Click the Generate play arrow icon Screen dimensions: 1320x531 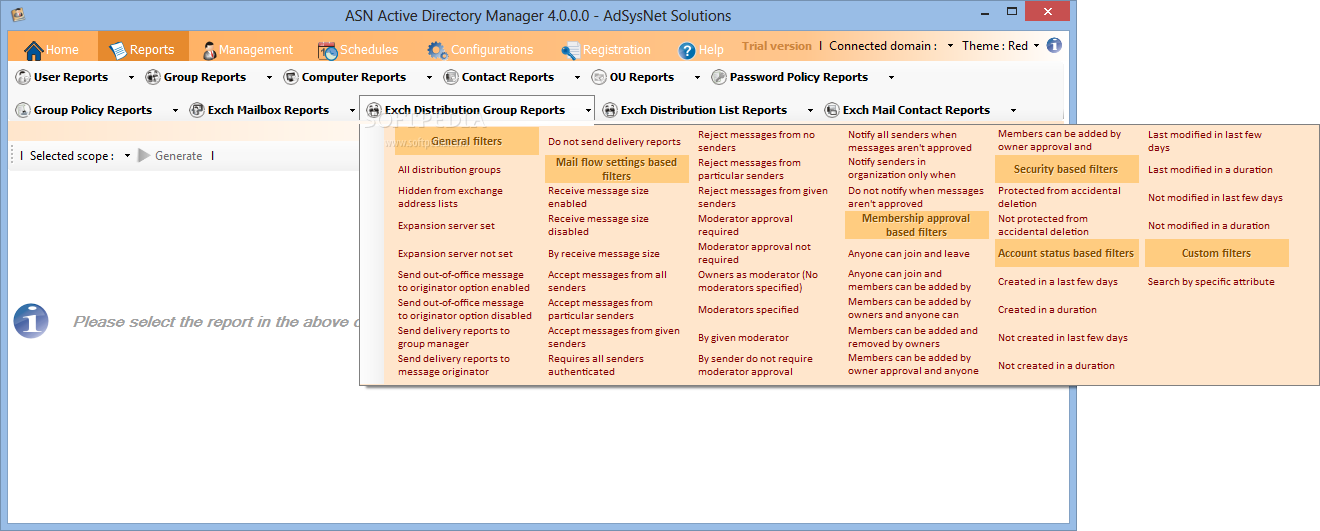coord(145,156)
